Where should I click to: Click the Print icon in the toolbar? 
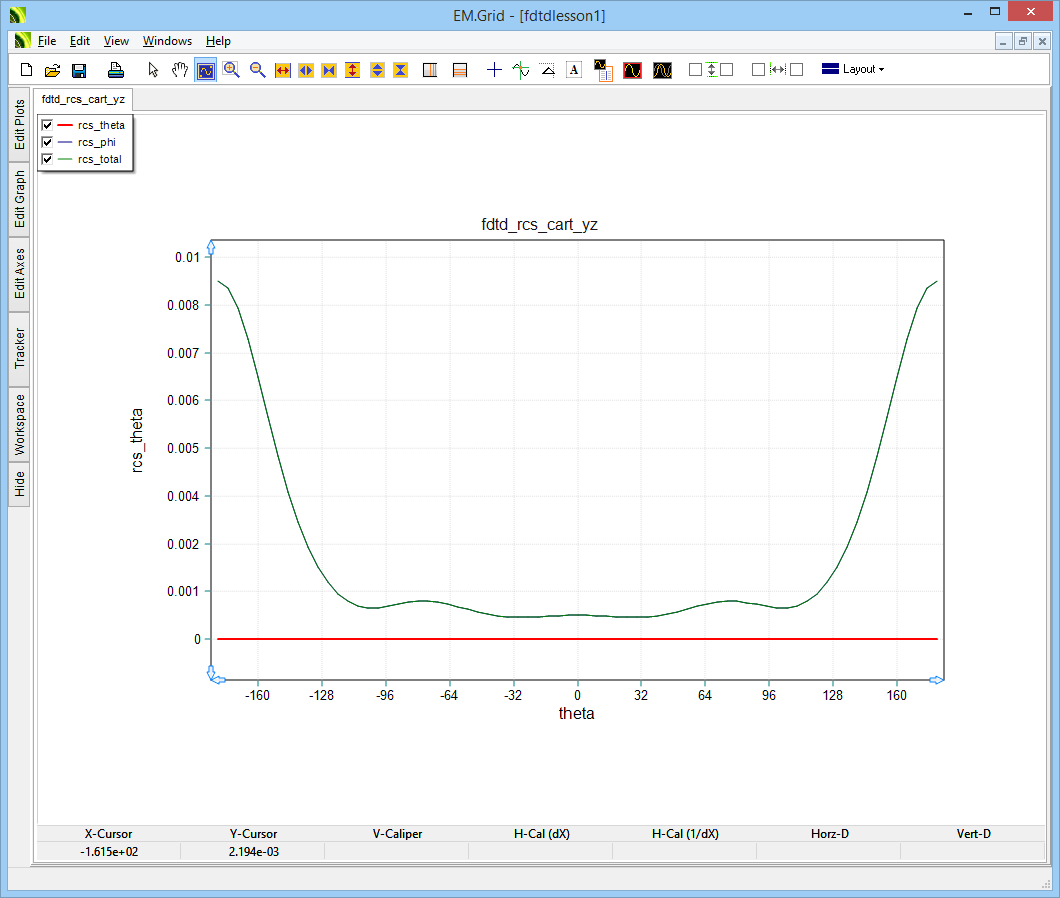point(116,70)
